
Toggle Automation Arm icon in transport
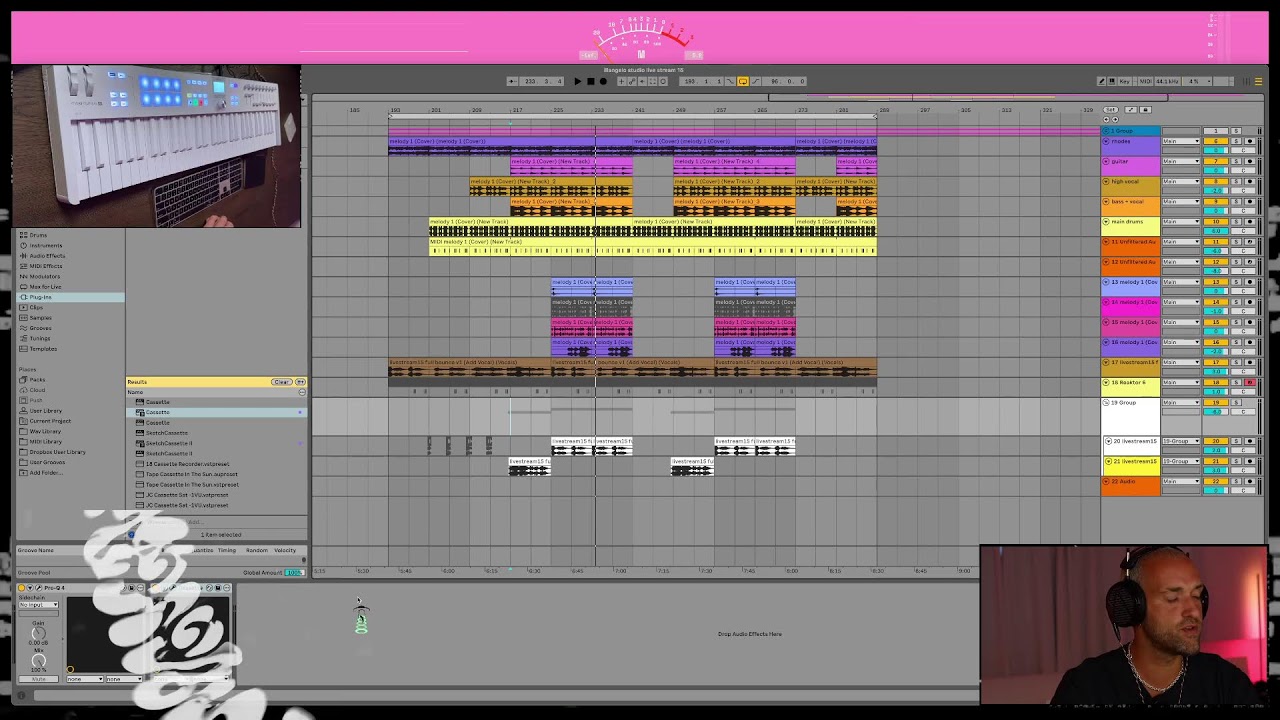632,81
